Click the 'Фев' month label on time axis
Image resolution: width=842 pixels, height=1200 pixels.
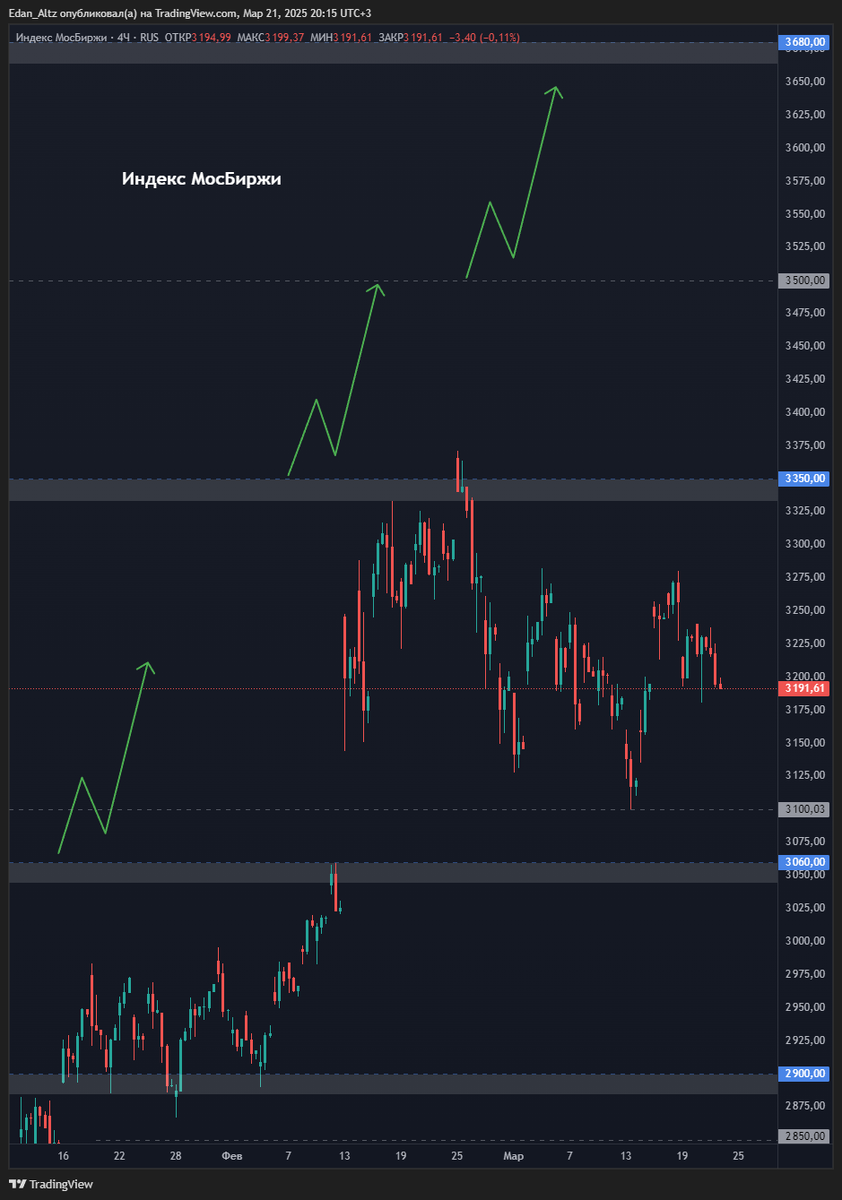[x=232, y=1157]
